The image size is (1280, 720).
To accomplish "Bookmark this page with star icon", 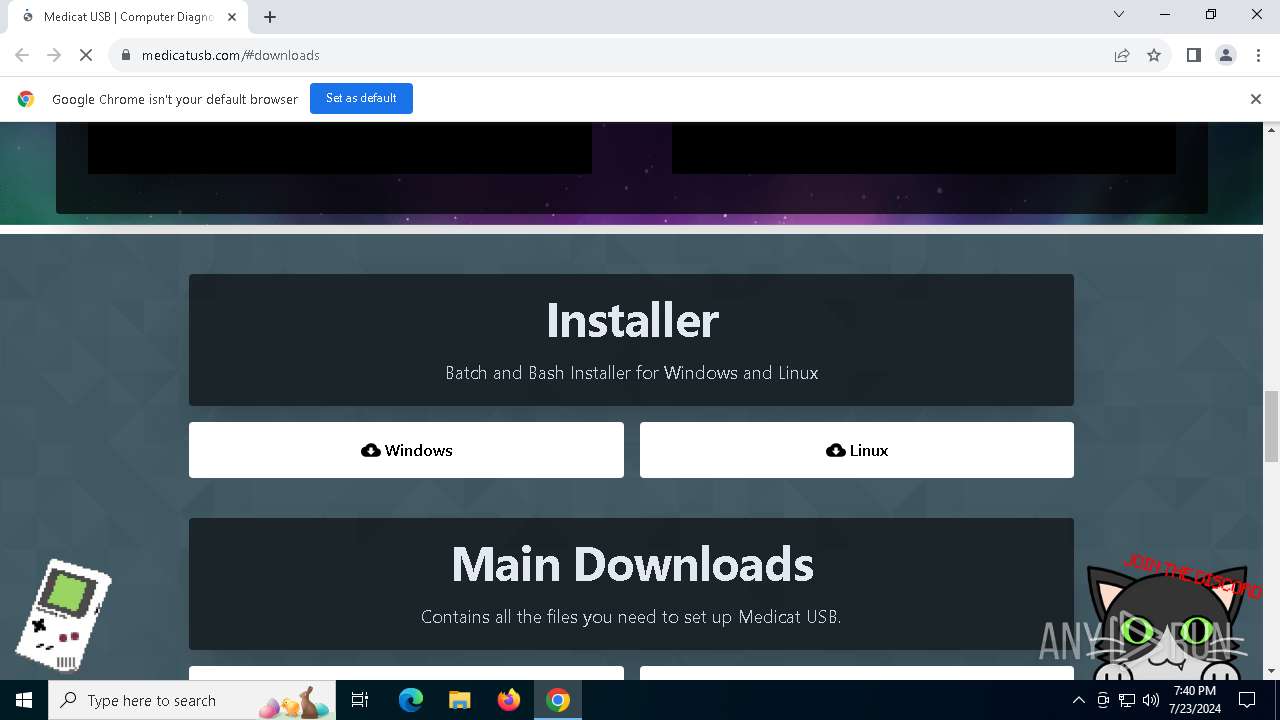I will click(x=1154, y=55).
